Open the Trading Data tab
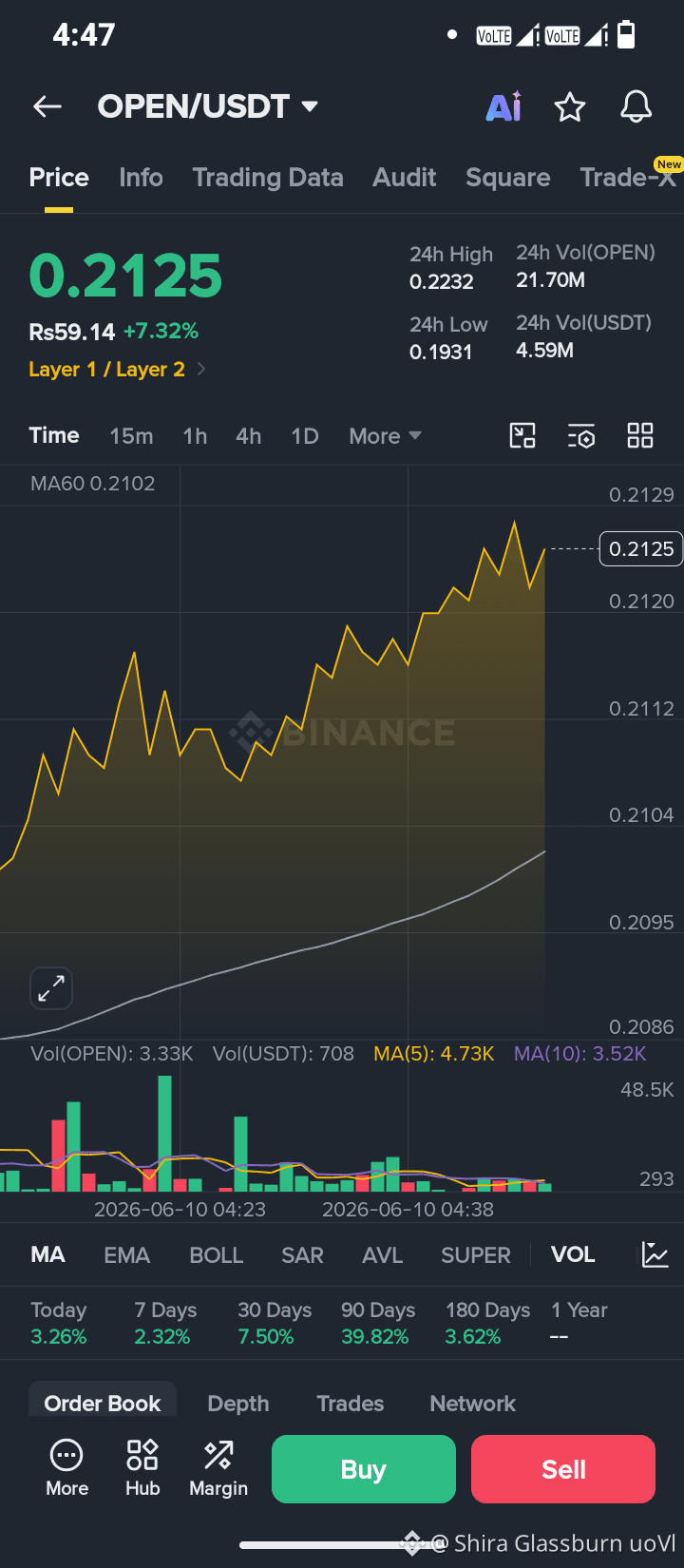684x1568 pixels. pos(268,178)
